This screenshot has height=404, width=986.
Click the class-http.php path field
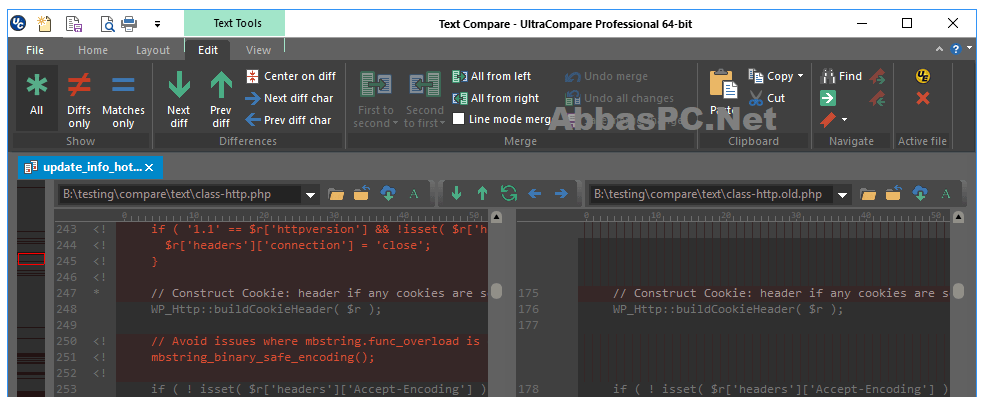coord(180,195)
